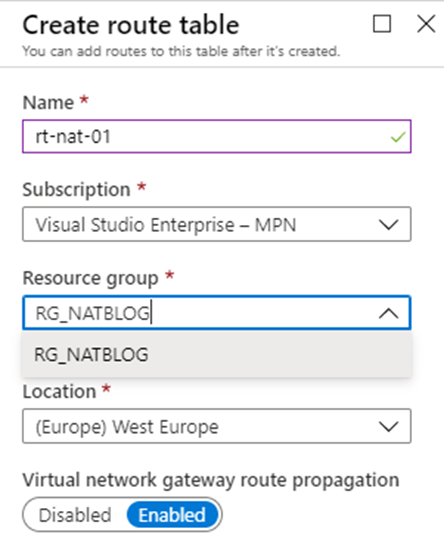Viewport: 444px width, 538px height.
Task: Click the subtitle about adding routes later
Action: 181,51
